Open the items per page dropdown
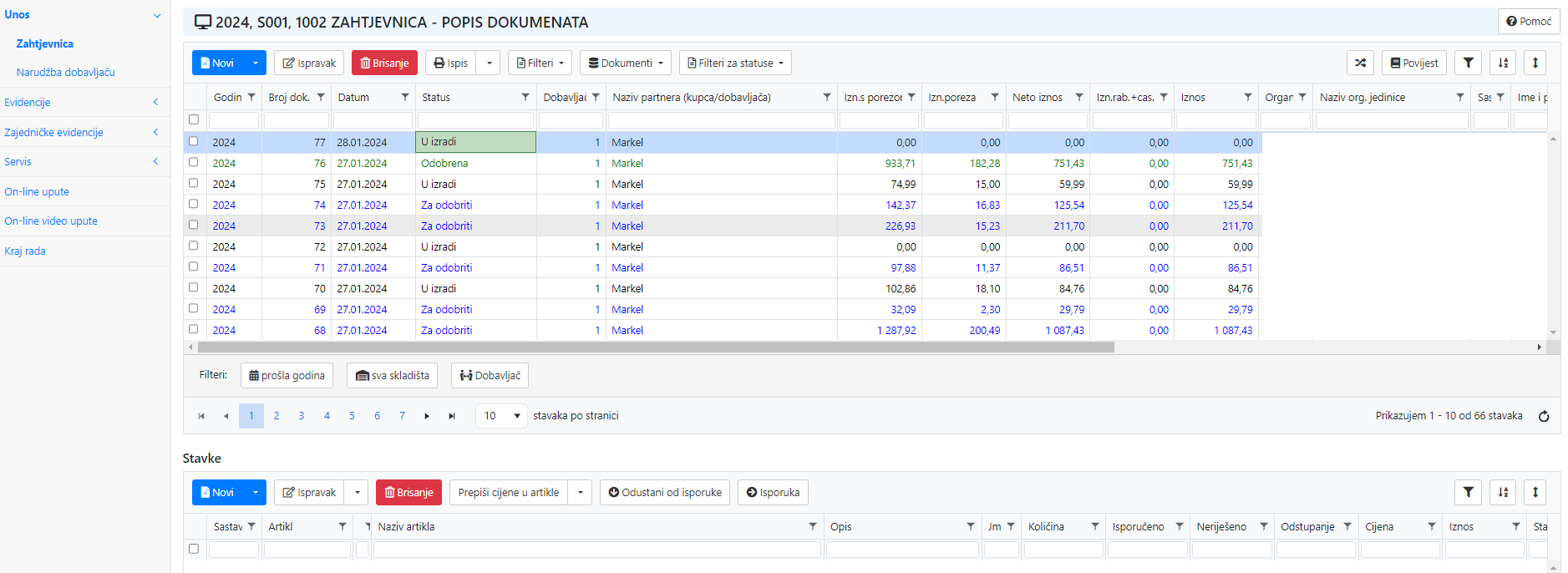Screen dimensions: 1568x573 501,416
